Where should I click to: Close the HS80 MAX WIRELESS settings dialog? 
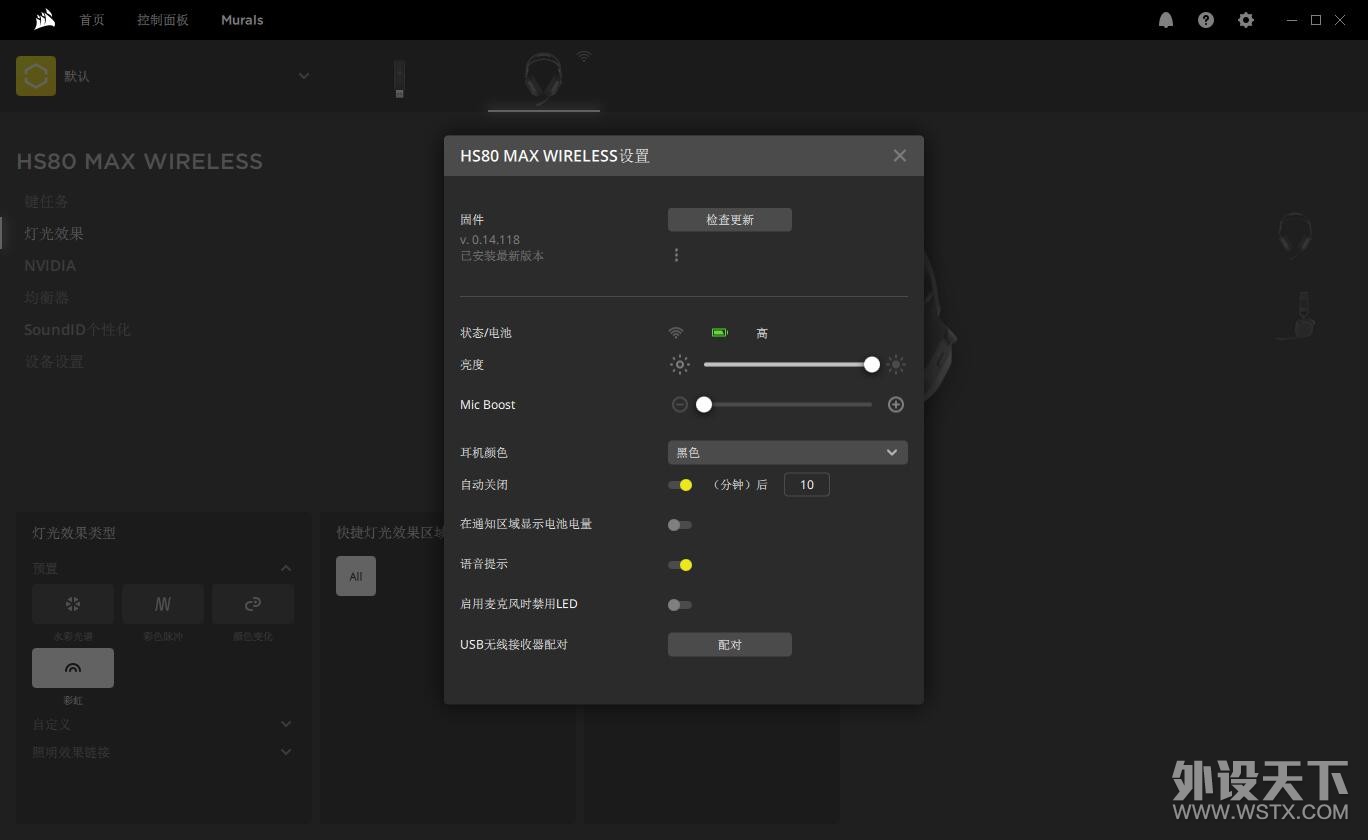tap(900, 156)
